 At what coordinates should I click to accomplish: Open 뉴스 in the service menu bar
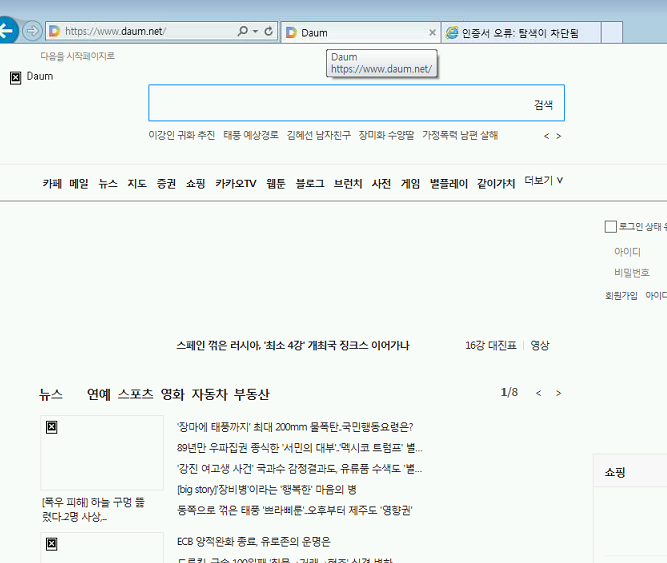pyautogui.click(x=108, y=184)
